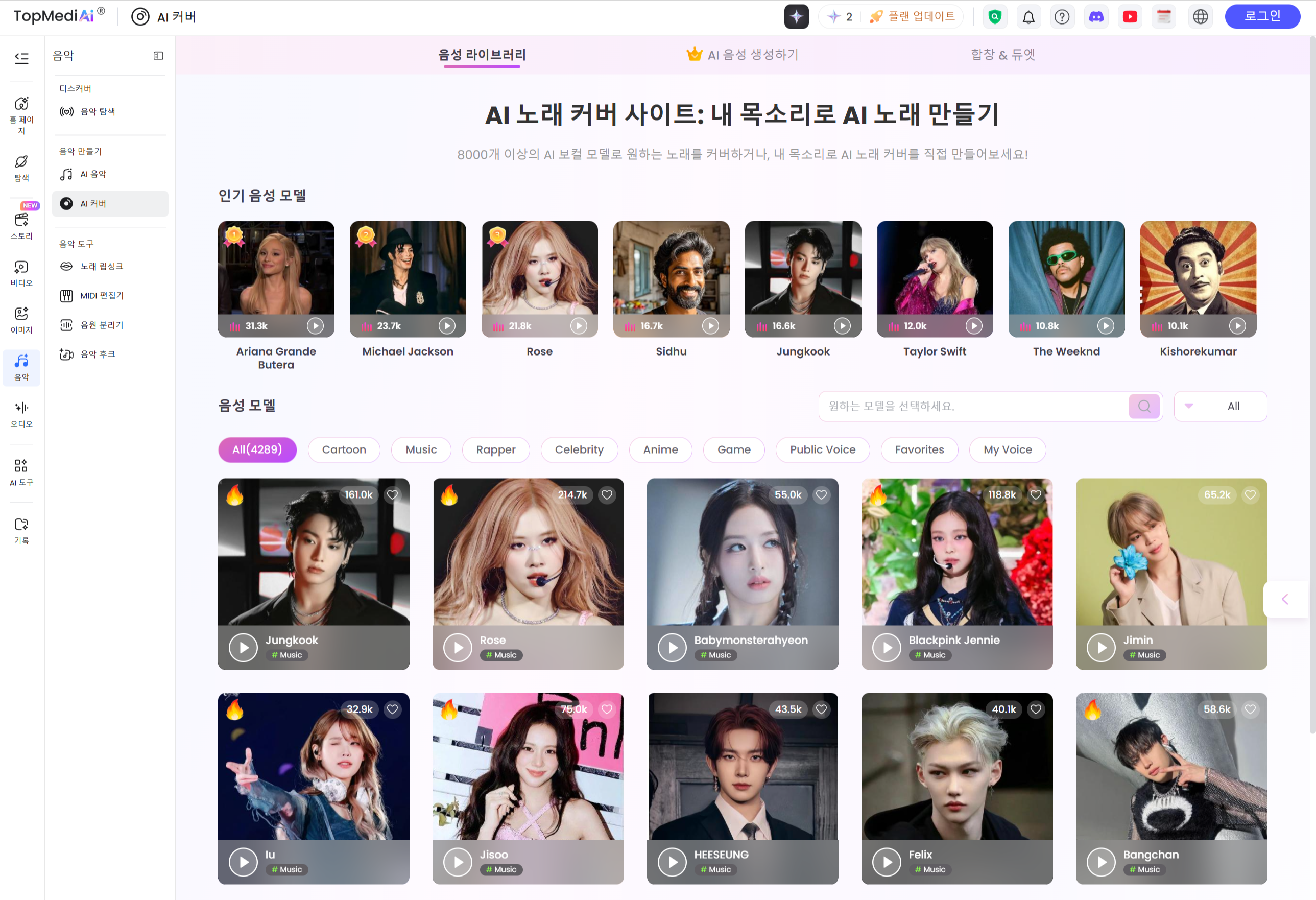The width and height of the screenshot is (1316, 900).
Task: Open the help question mark icon
Action: [x=1062, y=16]
